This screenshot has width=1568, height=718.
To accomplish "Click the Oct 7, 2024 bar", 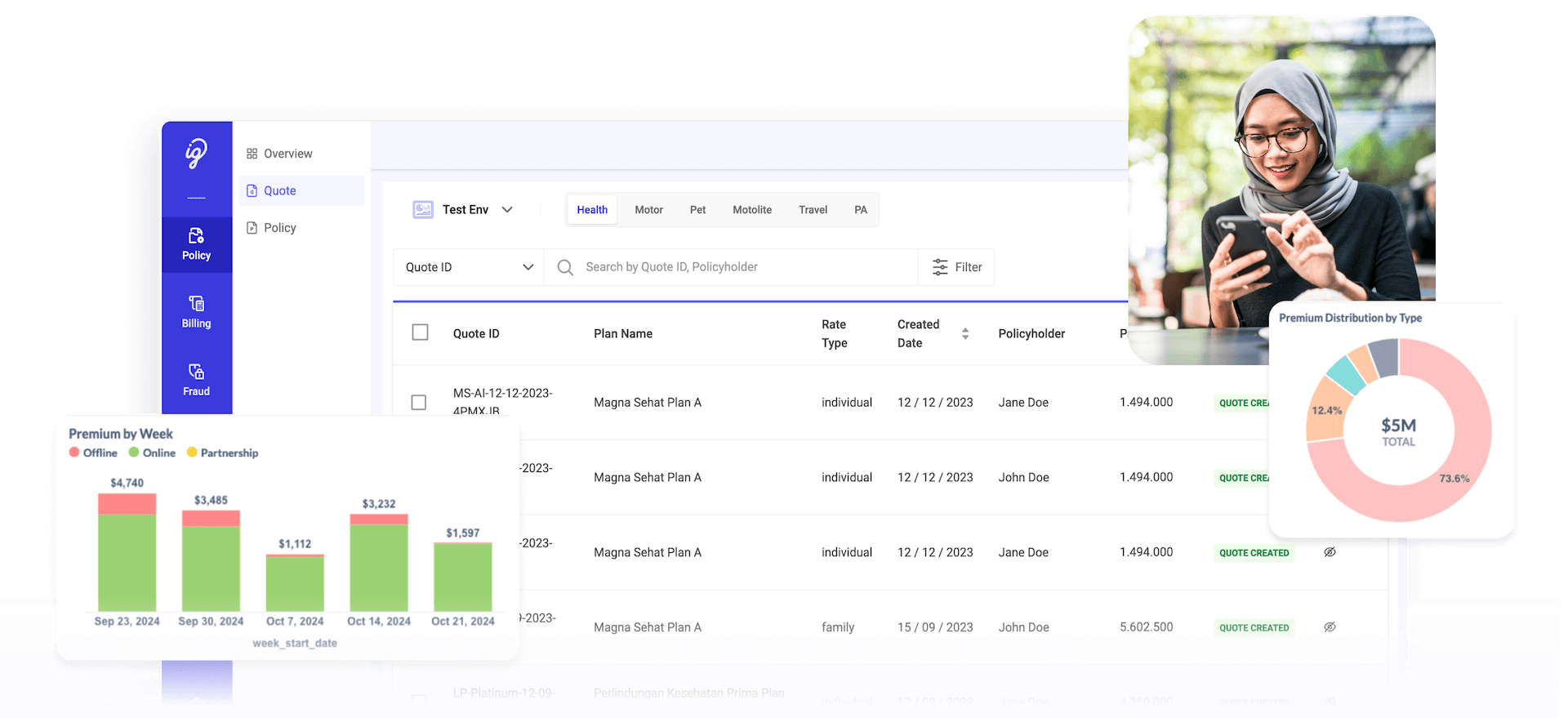I will click(x=295, y=582).
